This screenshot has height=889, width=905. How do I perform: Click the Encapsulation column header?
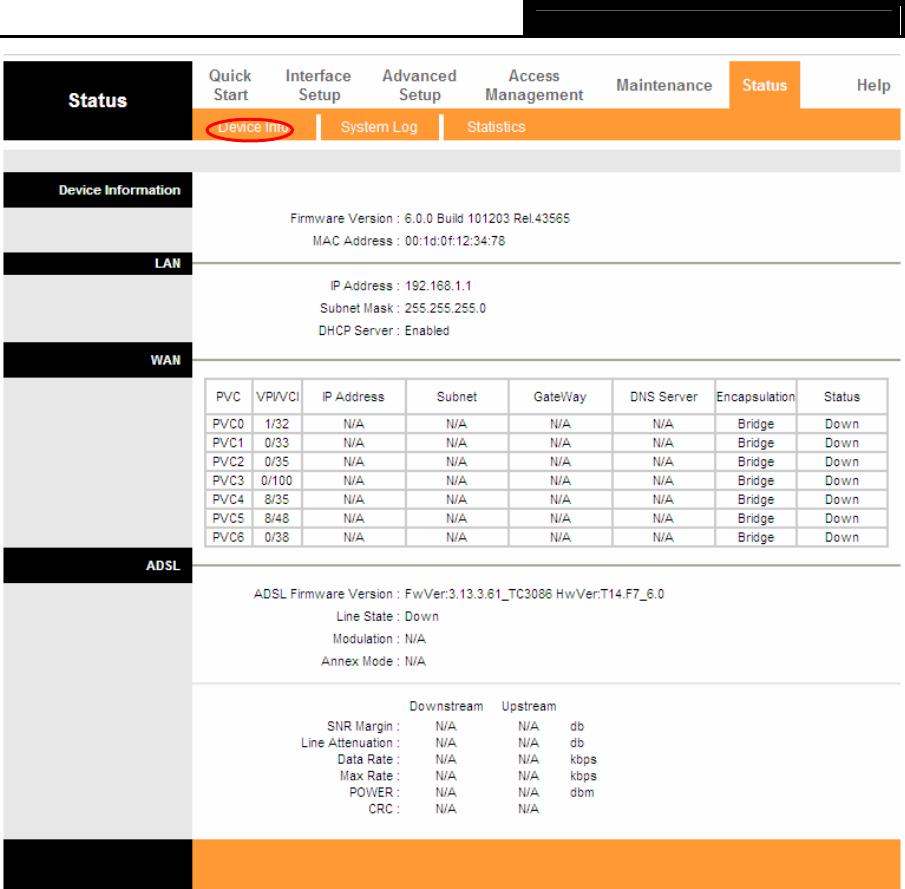point(755,397)
